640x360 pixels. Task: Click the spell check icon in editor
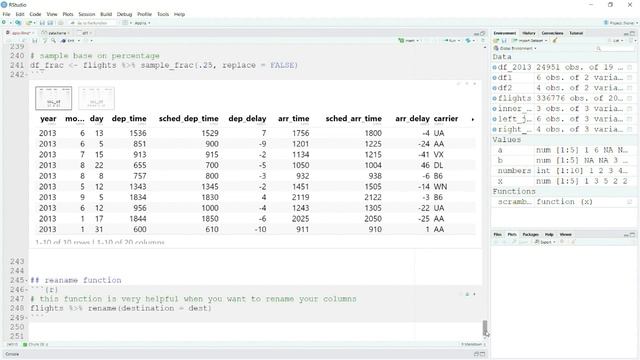[45, 41]
